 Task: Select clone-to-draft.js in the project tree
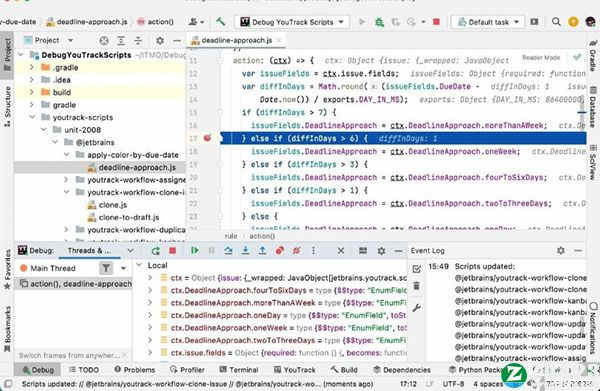[129, 217]
